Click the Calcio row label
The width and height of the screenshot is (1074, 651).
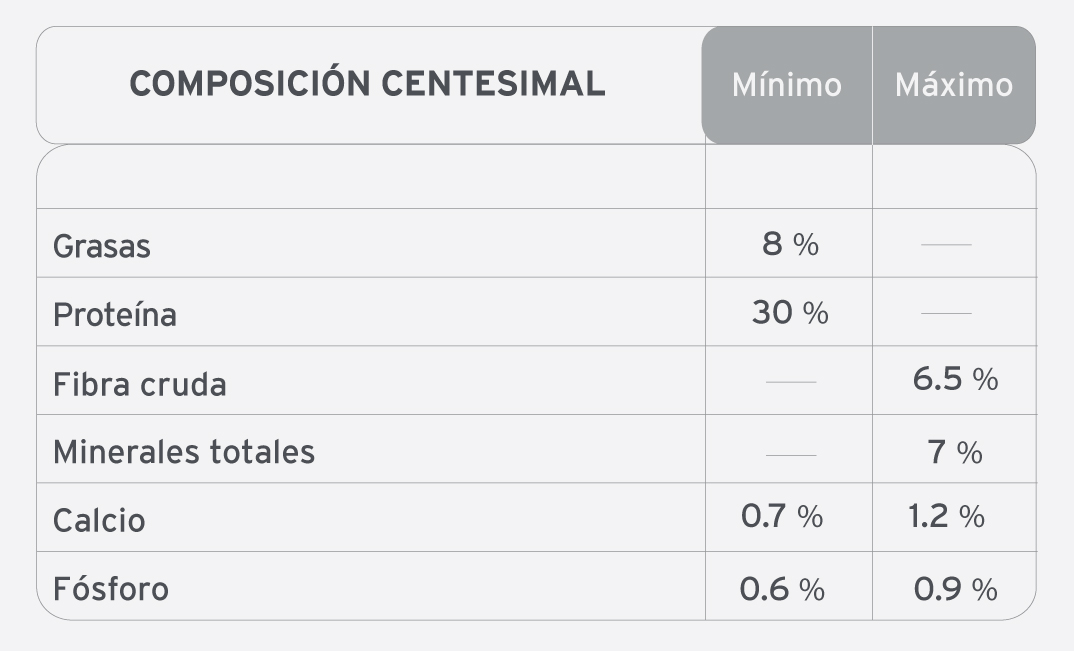point(99,520)
